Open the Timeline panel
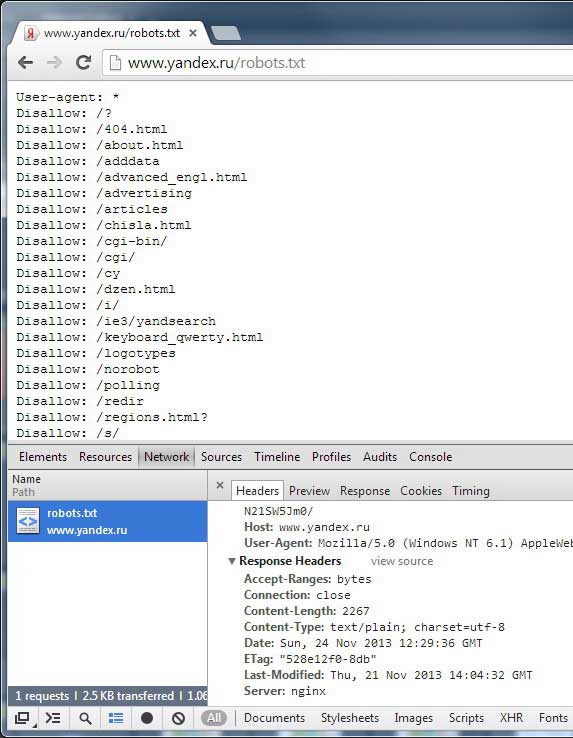This screenshot has height=738, width=573. pos(277,457)
